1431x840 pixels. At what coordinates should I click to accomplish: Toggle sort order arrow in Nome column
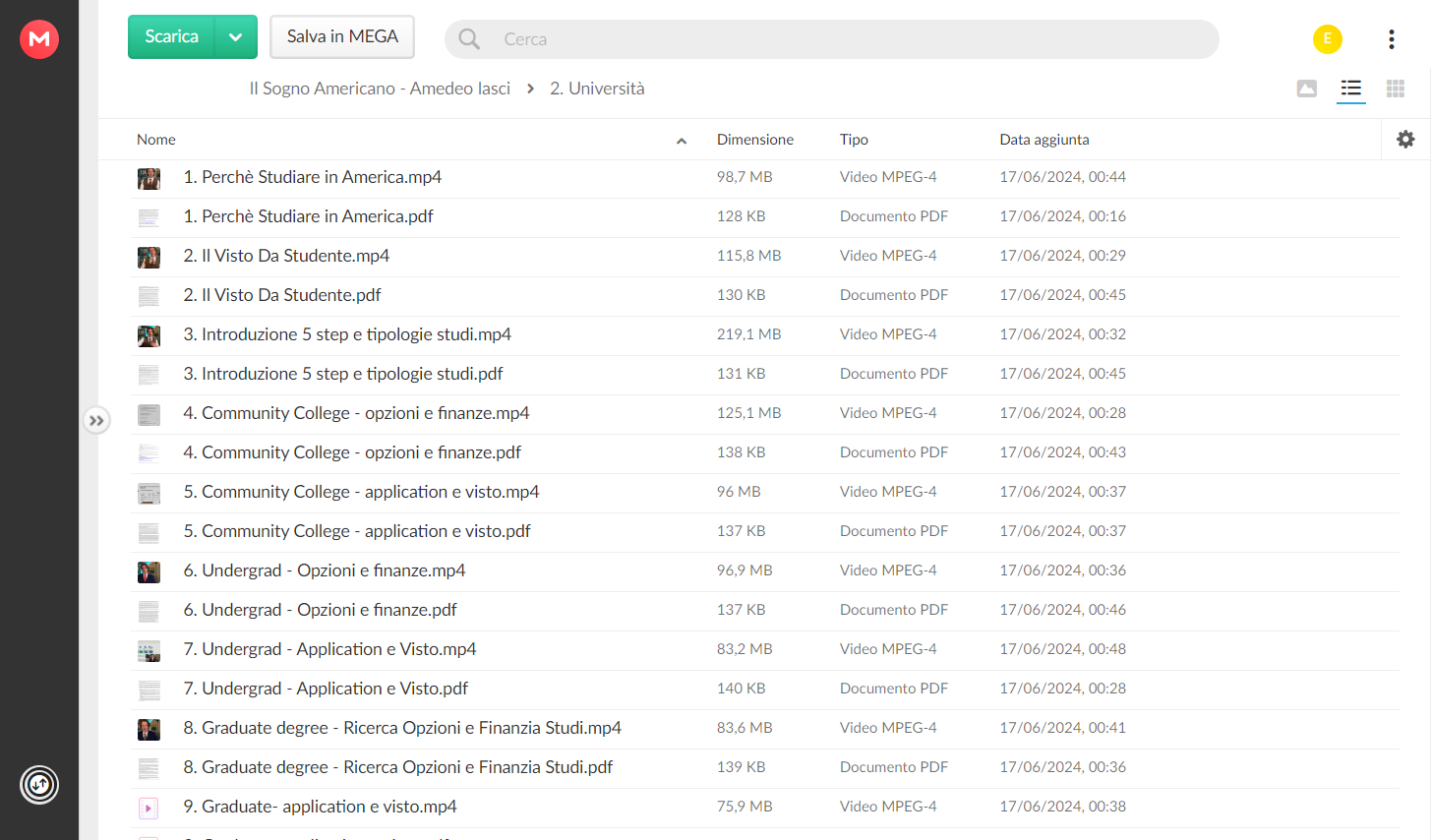click(682, 142)
